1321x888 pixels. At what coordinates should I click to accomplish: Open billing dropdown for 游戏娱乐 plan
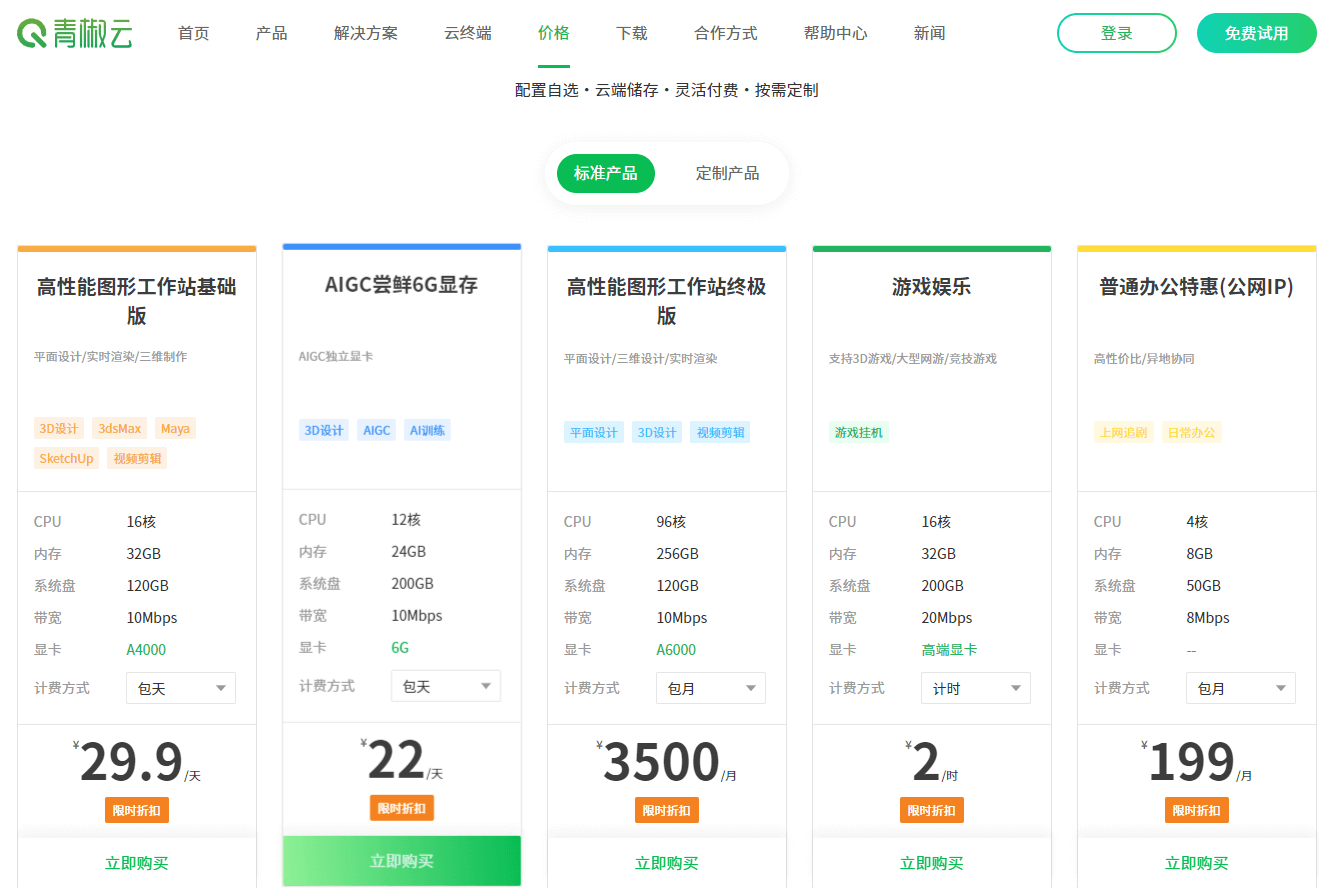click(976, 688)
